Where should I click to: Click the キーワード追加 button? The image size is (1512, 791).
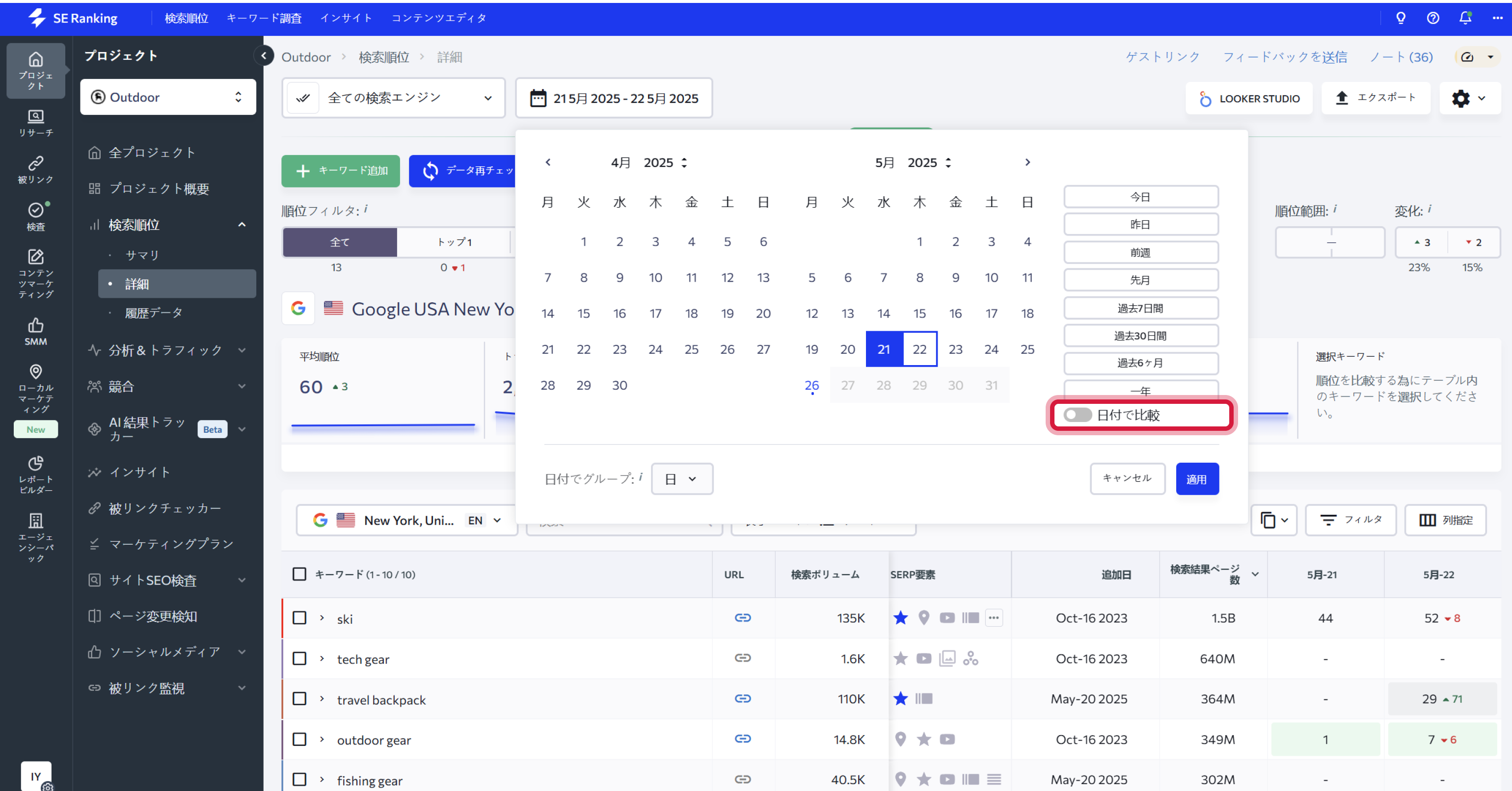coord(340,171)
